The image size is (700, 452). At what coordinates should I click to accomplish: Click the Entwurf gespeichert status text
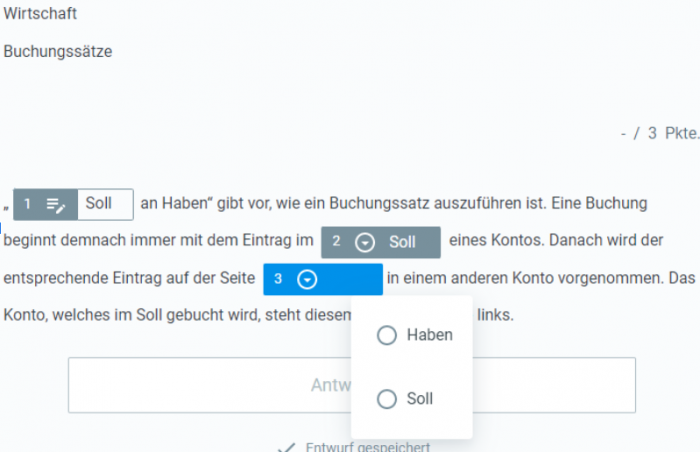click(x=368, y=447)
